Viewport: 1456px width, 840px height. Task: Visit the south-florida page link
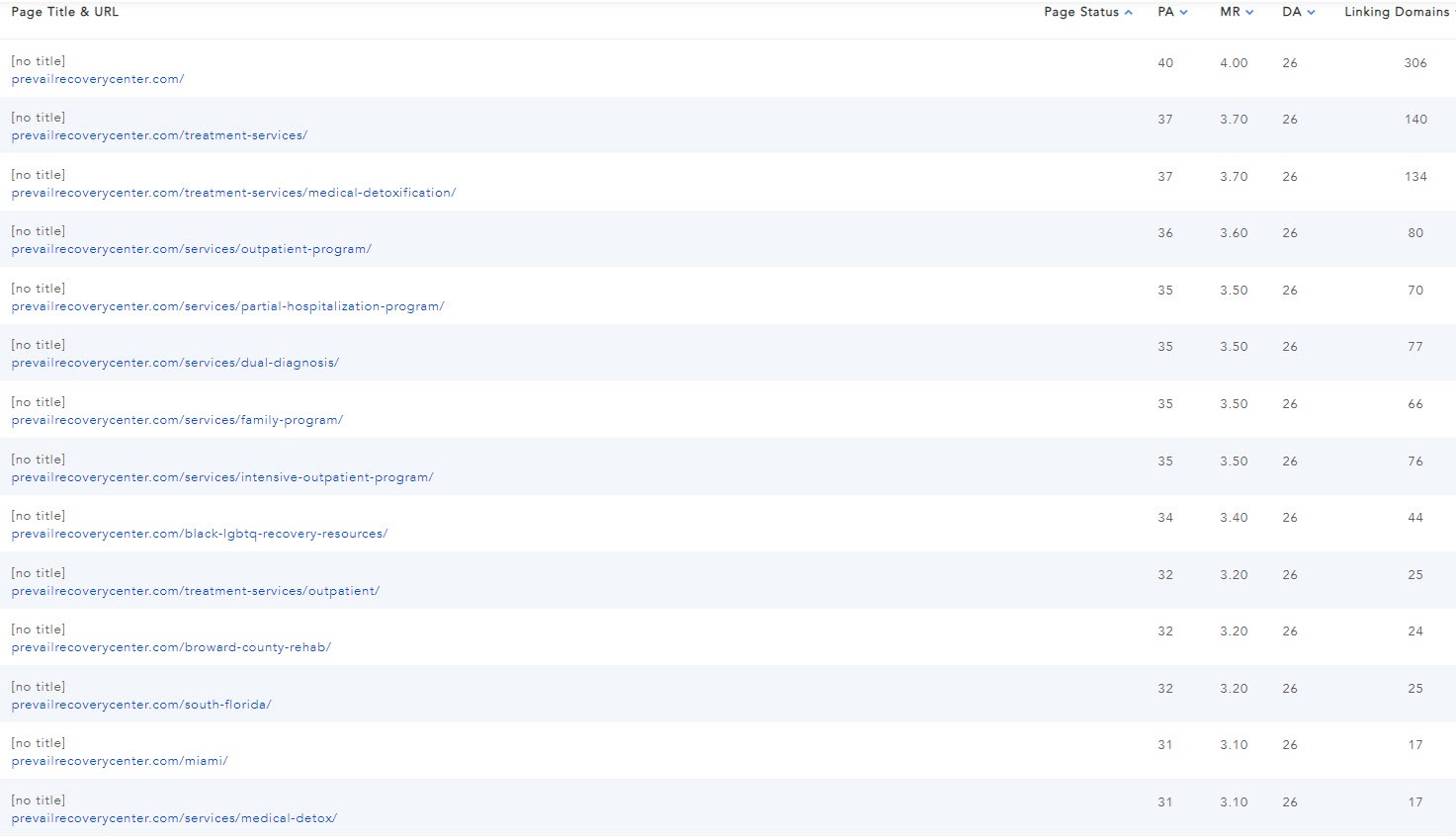141,705
